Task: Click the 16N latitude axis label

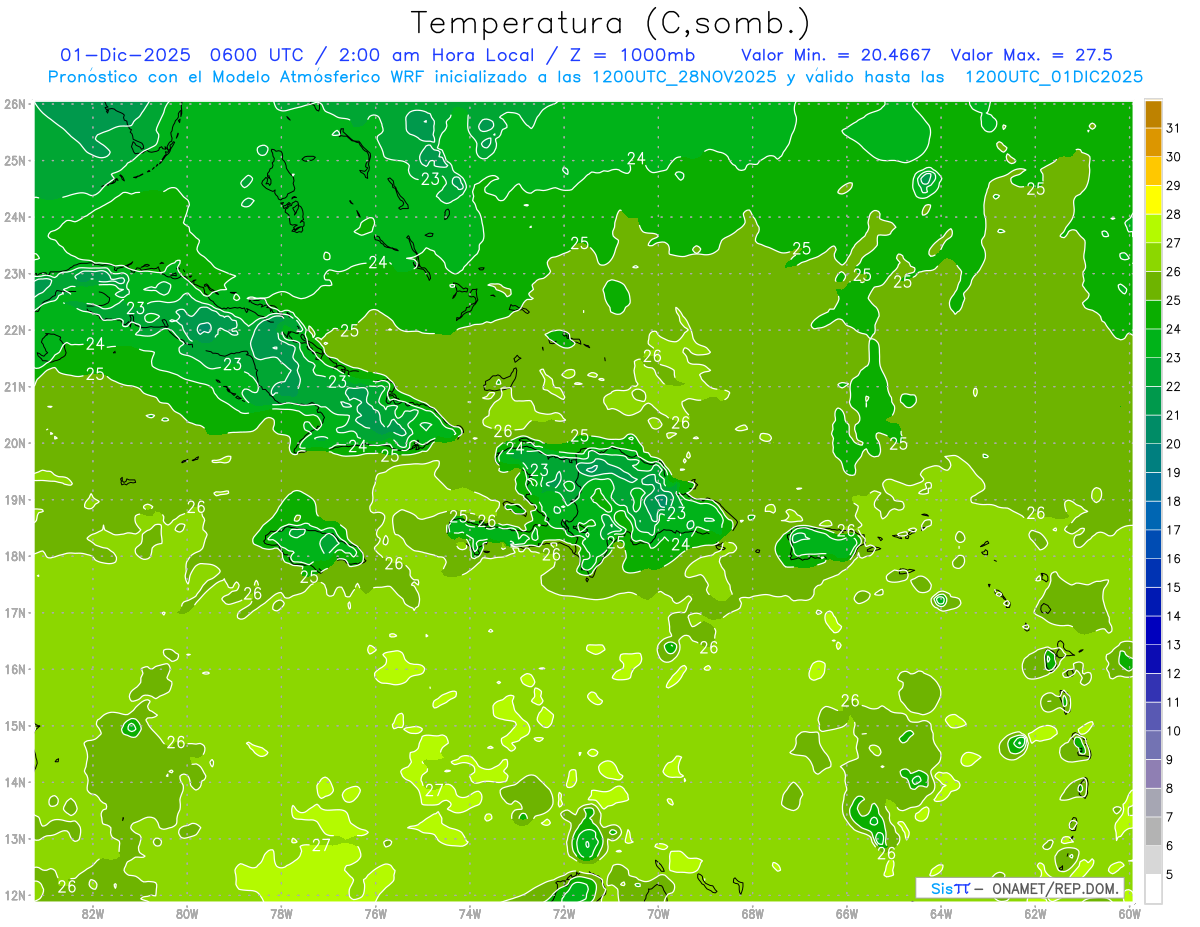Action: coord(14,669)
